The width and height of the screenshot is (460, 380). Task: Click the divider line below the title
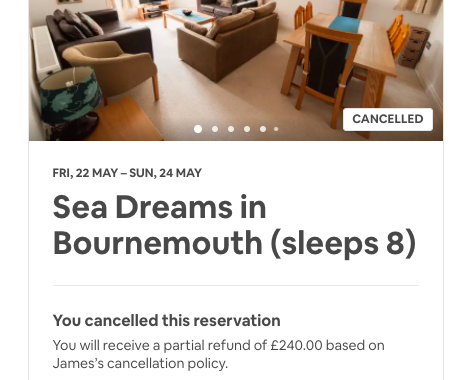pyautogui.click(x=236, y=285)
